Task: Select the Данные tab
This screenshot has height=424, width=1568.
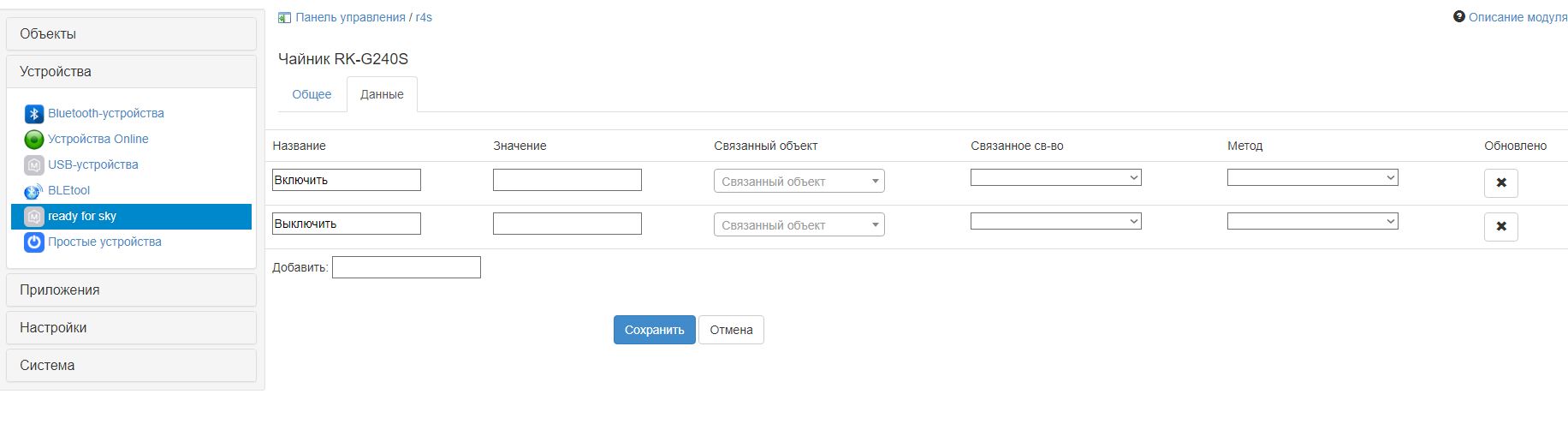Action: click(x=382, y=94)
